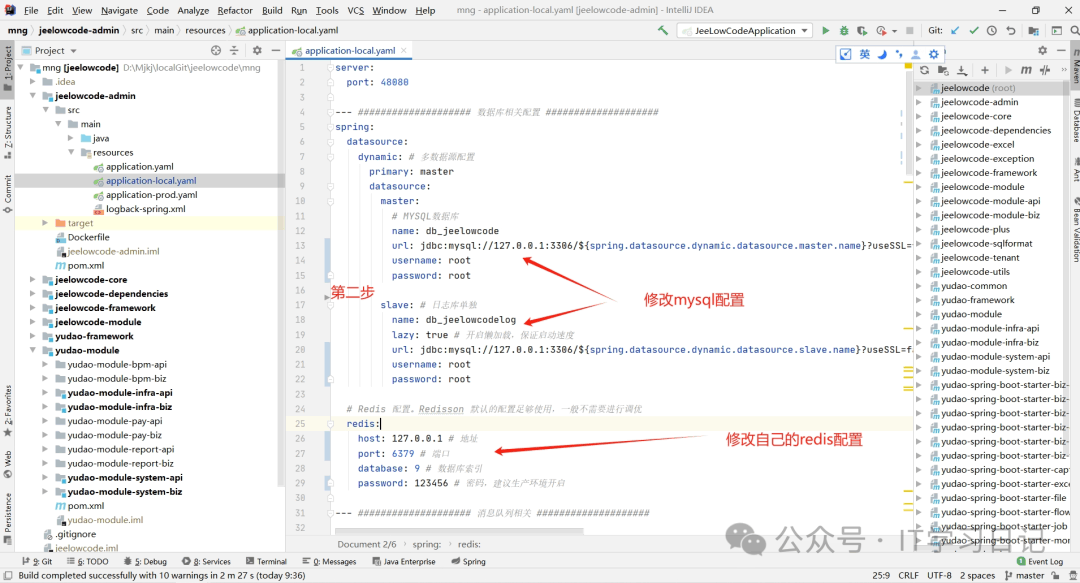
Task: Open the VCS menu
Action: click(x=355, y=10)
